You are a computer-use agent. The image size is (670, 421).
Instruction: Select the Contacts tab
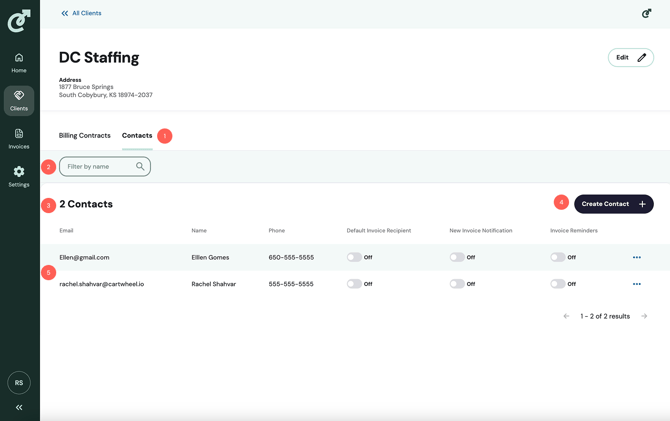tap(137, 136)
